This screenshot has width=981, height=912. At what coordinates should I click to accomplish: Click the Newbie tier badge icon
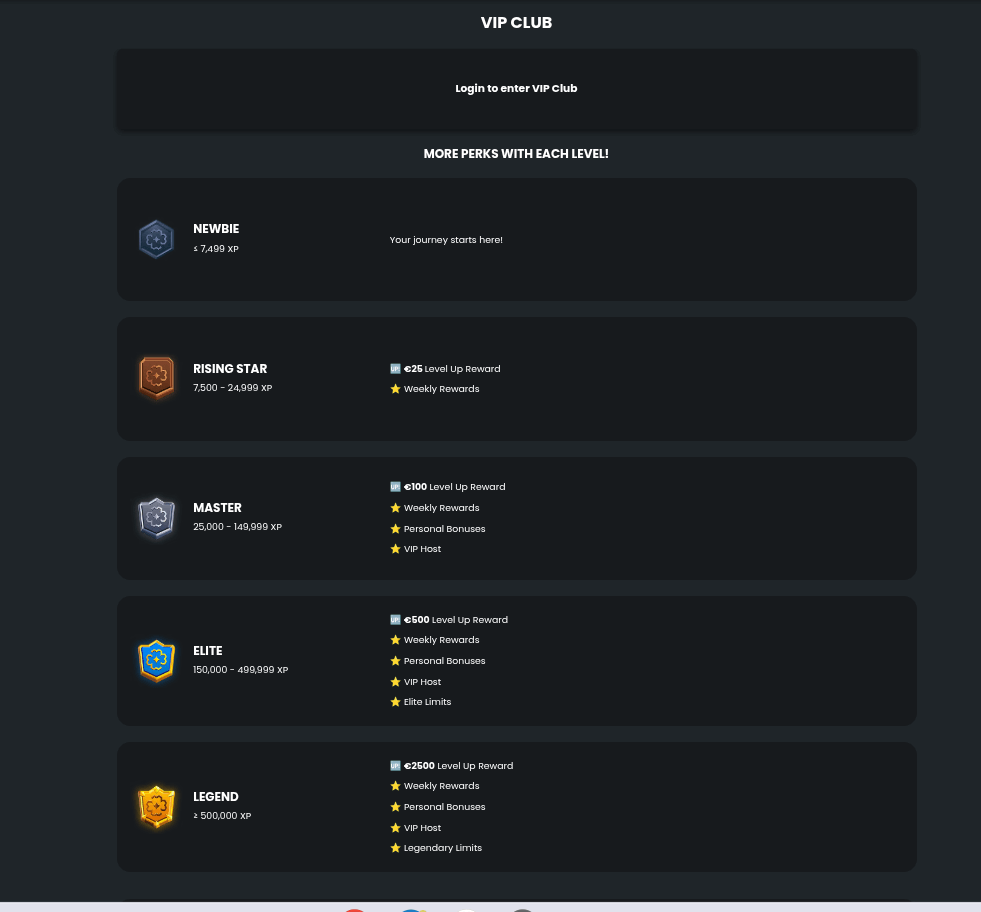coord(156,239)
